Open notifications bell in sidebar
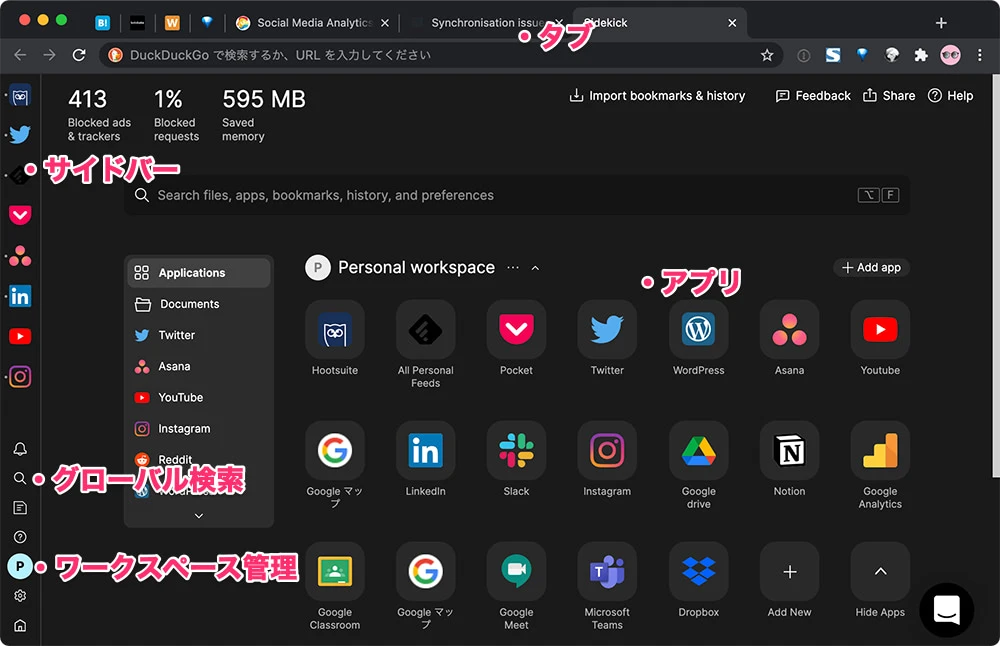The image size is (1000, 646). pyautogui.click(x=20, y=449)
